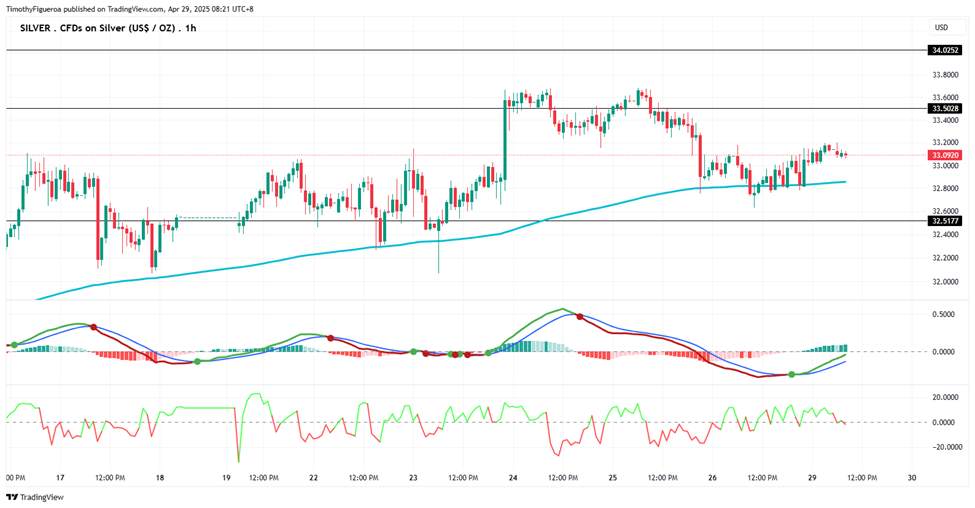Click the 0.5000 MACD scale value

pos(944,314)
